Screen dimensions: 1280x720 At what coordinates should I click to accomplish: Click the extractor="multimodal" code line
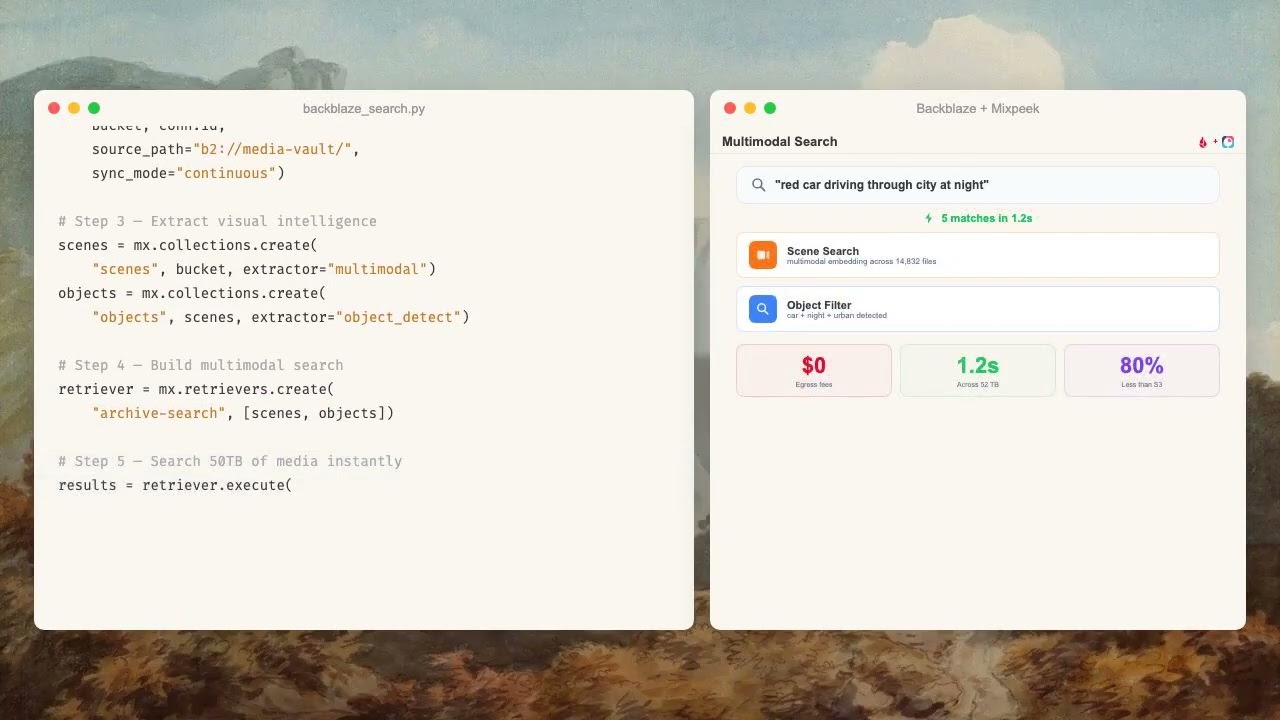[264, 269]
